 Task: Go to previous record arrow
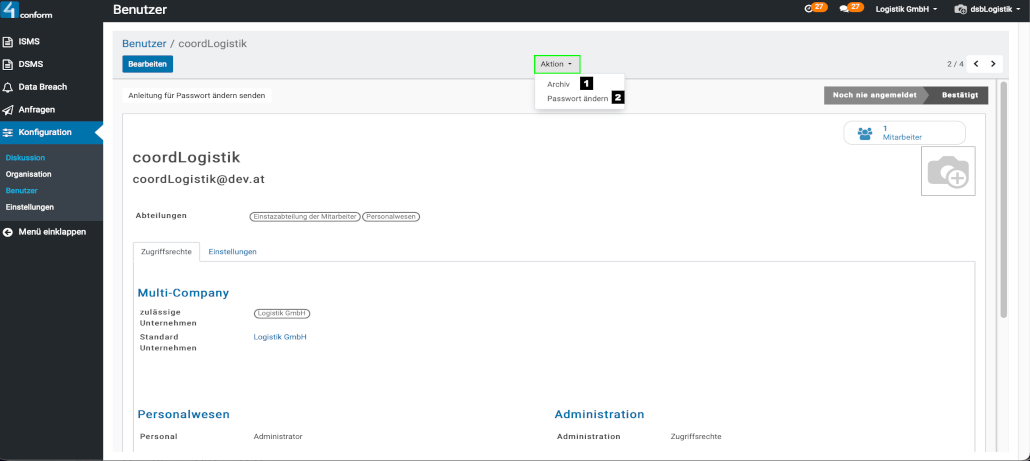pos(976,64)
